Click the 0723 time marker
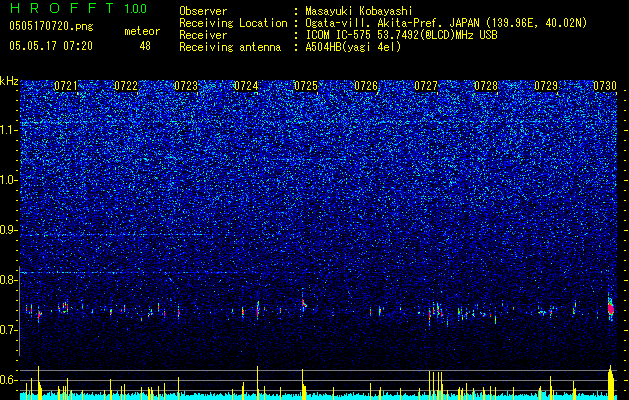629x400 pixels. pyautogui.click(x=186, y=86)
